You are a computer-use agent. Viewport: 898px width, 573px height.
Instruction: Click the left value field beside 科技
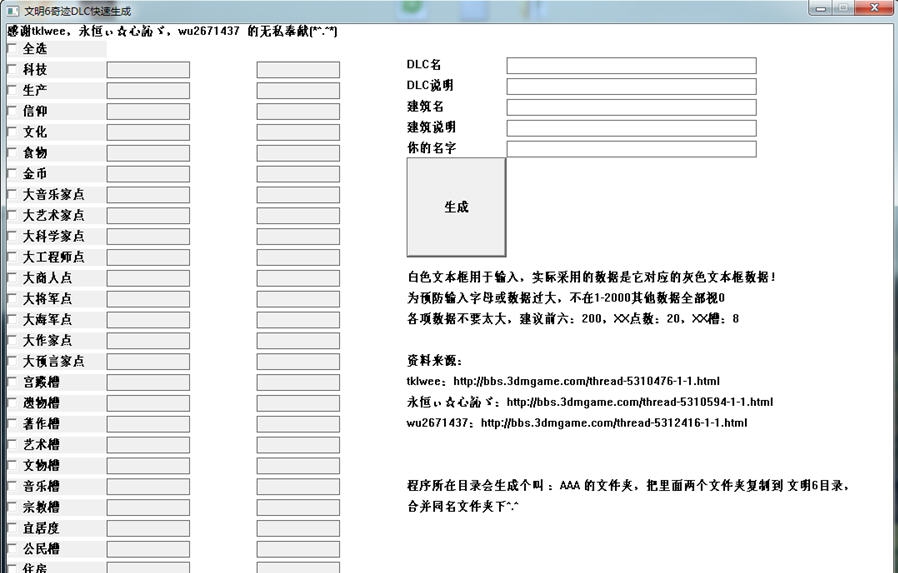(x=148, y=70)
